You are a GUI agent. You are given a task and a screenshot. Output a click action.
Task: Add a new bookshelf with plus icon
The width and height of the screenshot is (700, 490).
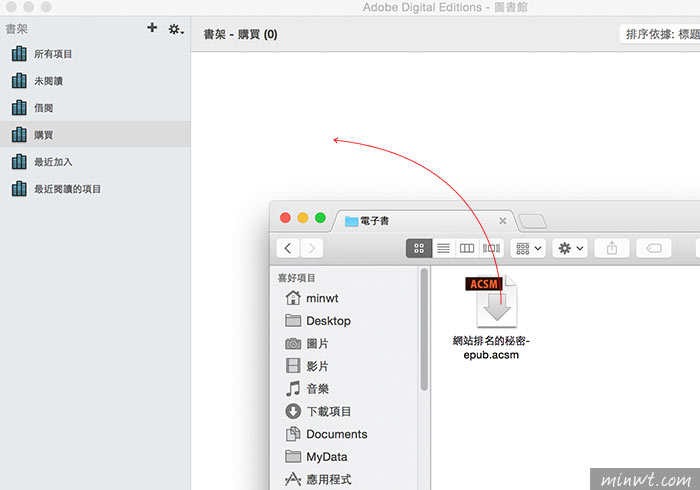coord(152,28)
